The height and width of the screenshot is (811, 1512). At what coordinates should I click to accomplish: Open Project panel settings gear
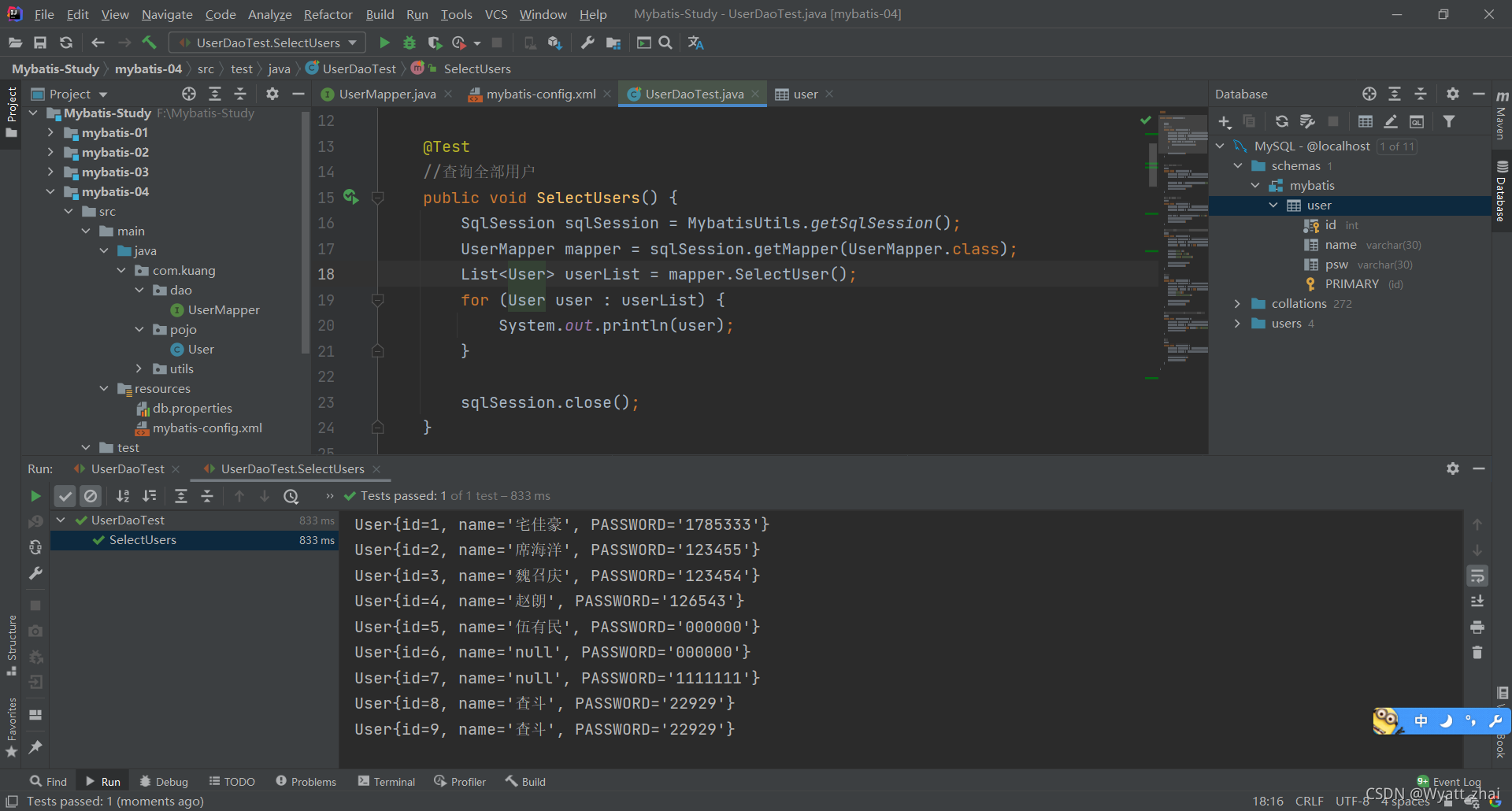pos(272,94)
